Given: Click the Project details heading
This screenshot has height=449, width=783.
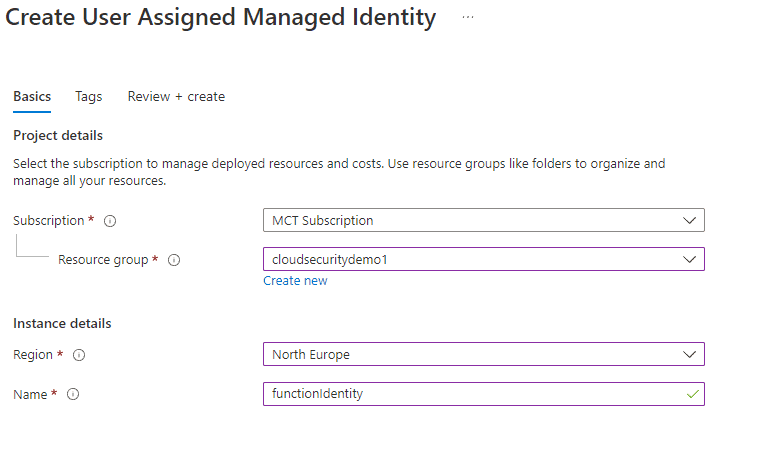Looking at the screenshot, I should pyautogui.click(x=58, y=135).
